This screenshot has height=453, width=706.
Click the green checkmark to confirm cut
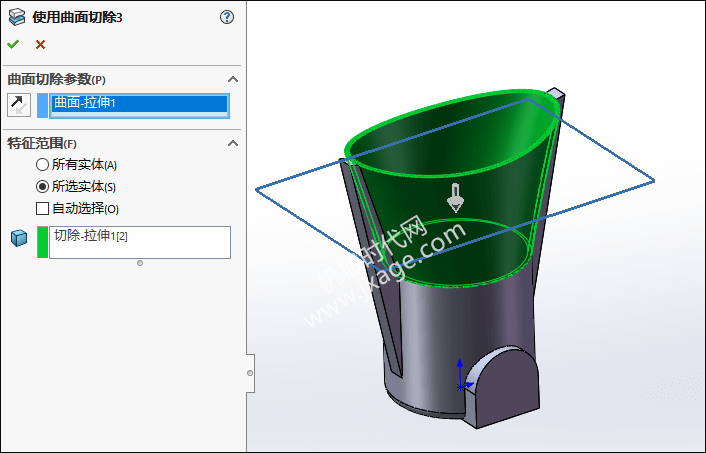13,44
